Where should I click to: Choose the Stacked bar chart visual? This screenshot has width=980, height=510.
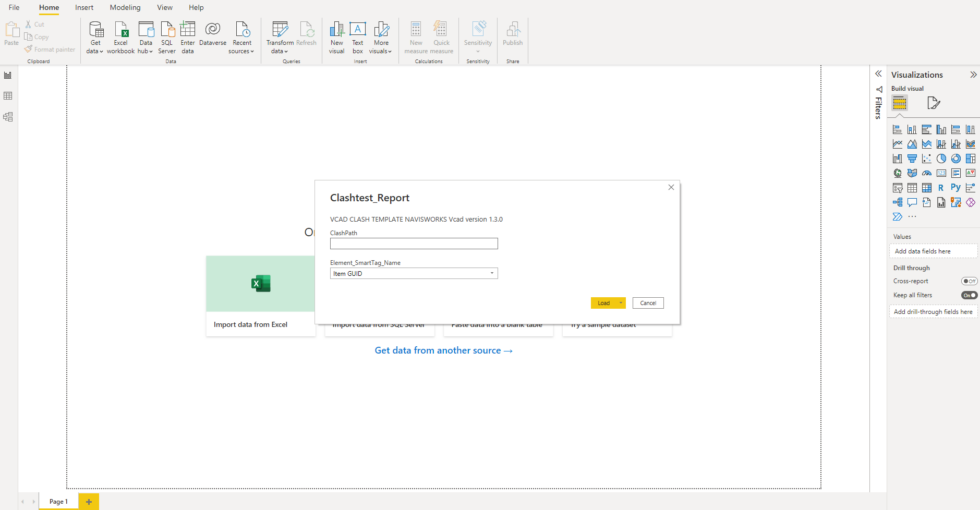(x=898, y=129)
